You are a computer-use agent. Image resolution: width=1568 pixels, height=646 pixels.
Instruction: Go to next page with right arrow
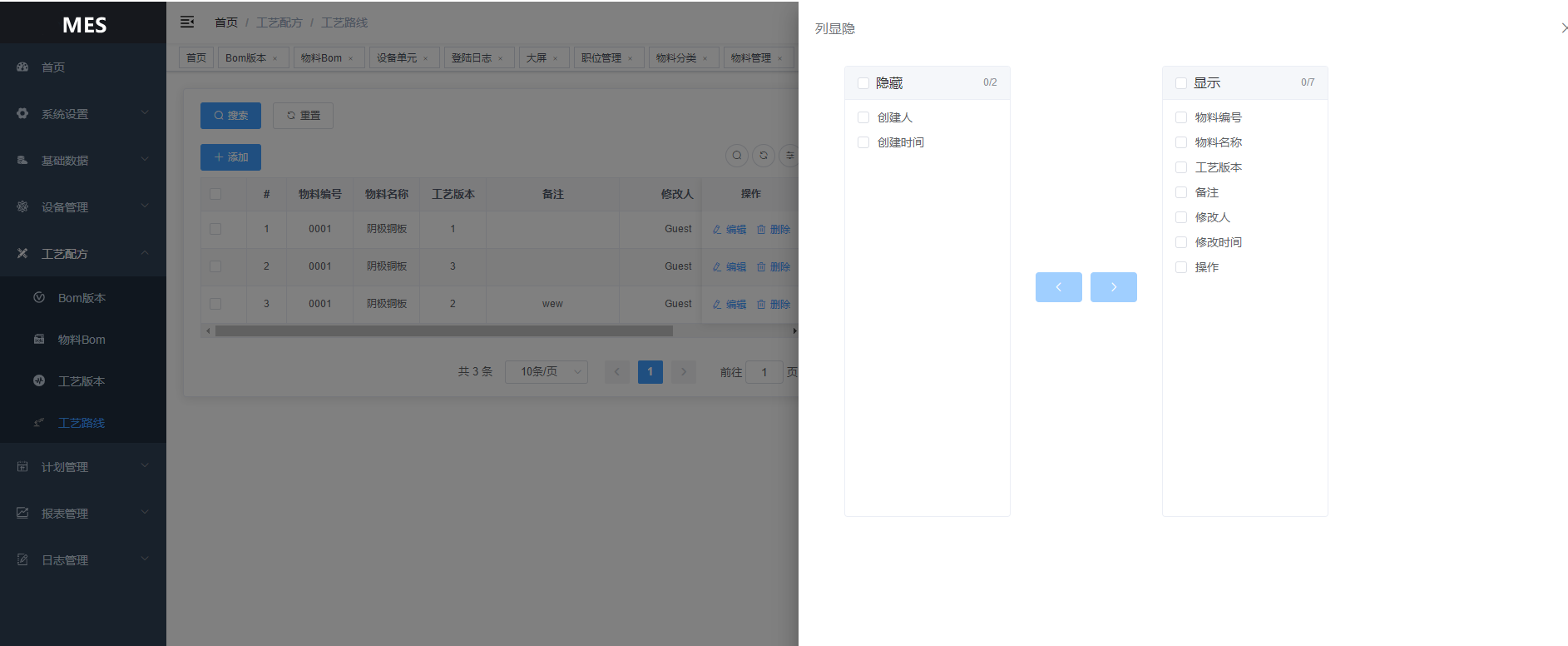click(684, 372)
